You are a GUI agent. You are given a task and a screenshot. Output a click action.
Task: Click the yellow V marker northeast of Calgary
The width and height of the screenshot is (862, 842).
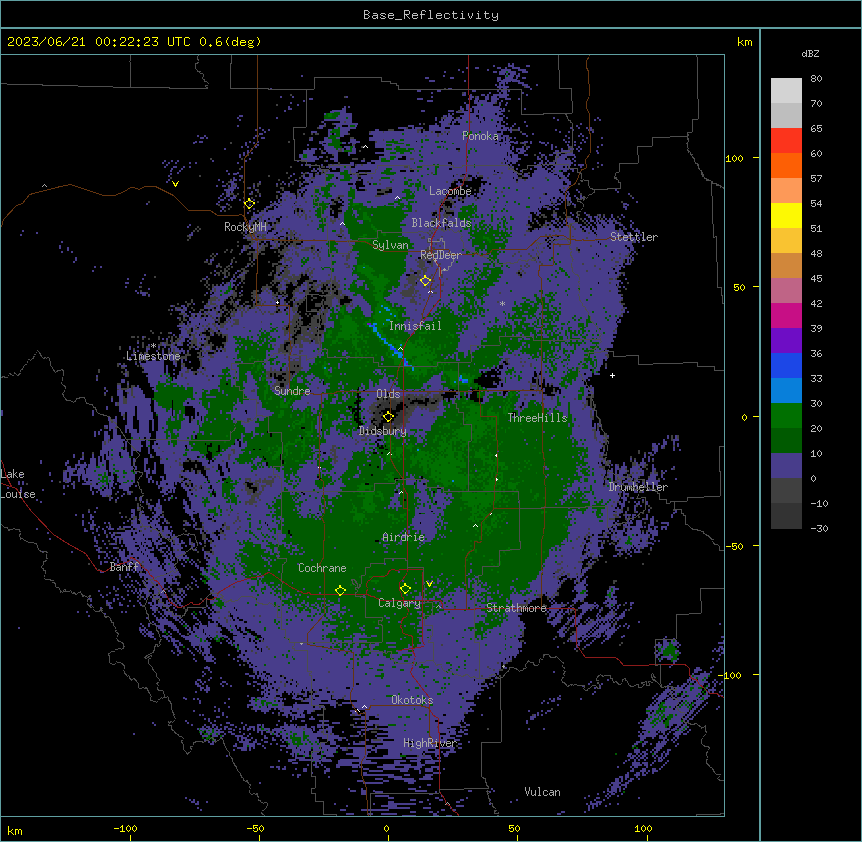click(429, 584)
